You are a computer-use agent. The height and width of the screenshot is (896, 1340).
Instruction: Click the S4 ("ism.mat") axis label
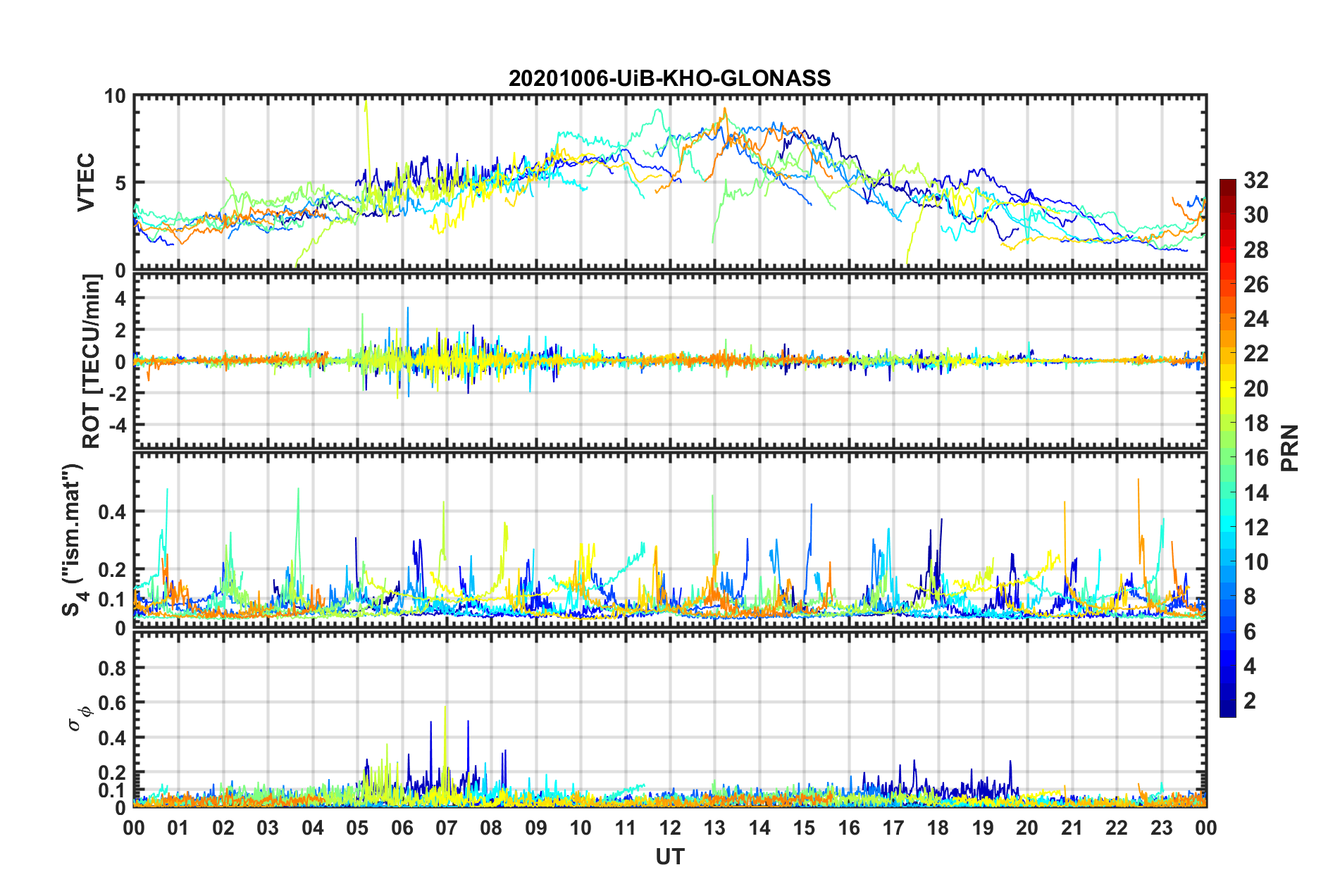click(75, 540)
